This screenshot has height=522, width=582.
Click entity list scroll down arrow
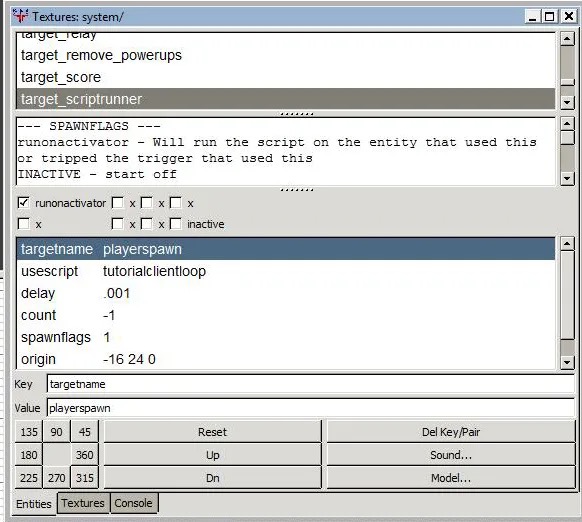click(x=567, y=102)
